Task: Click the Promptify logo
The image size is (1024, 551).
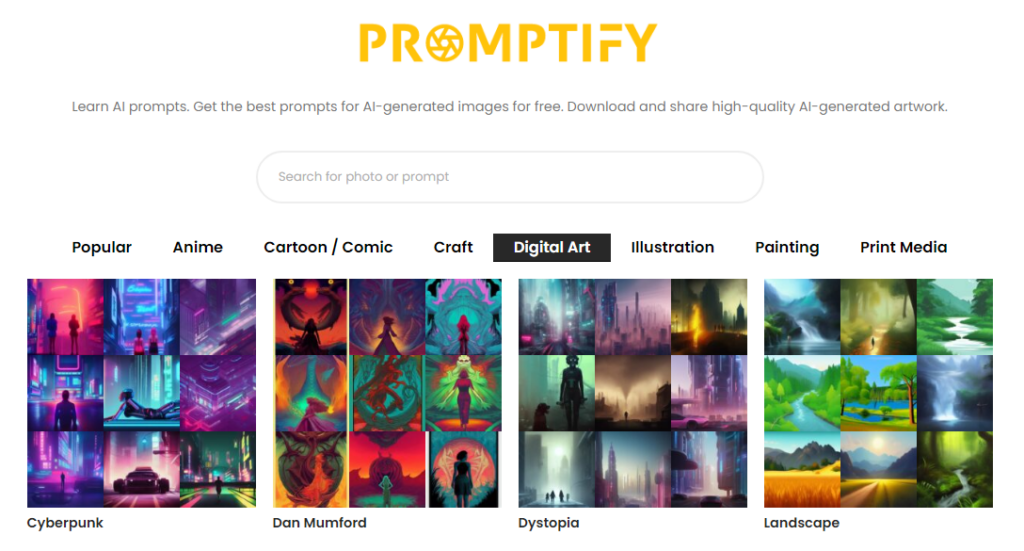Action: click(507, 42)
